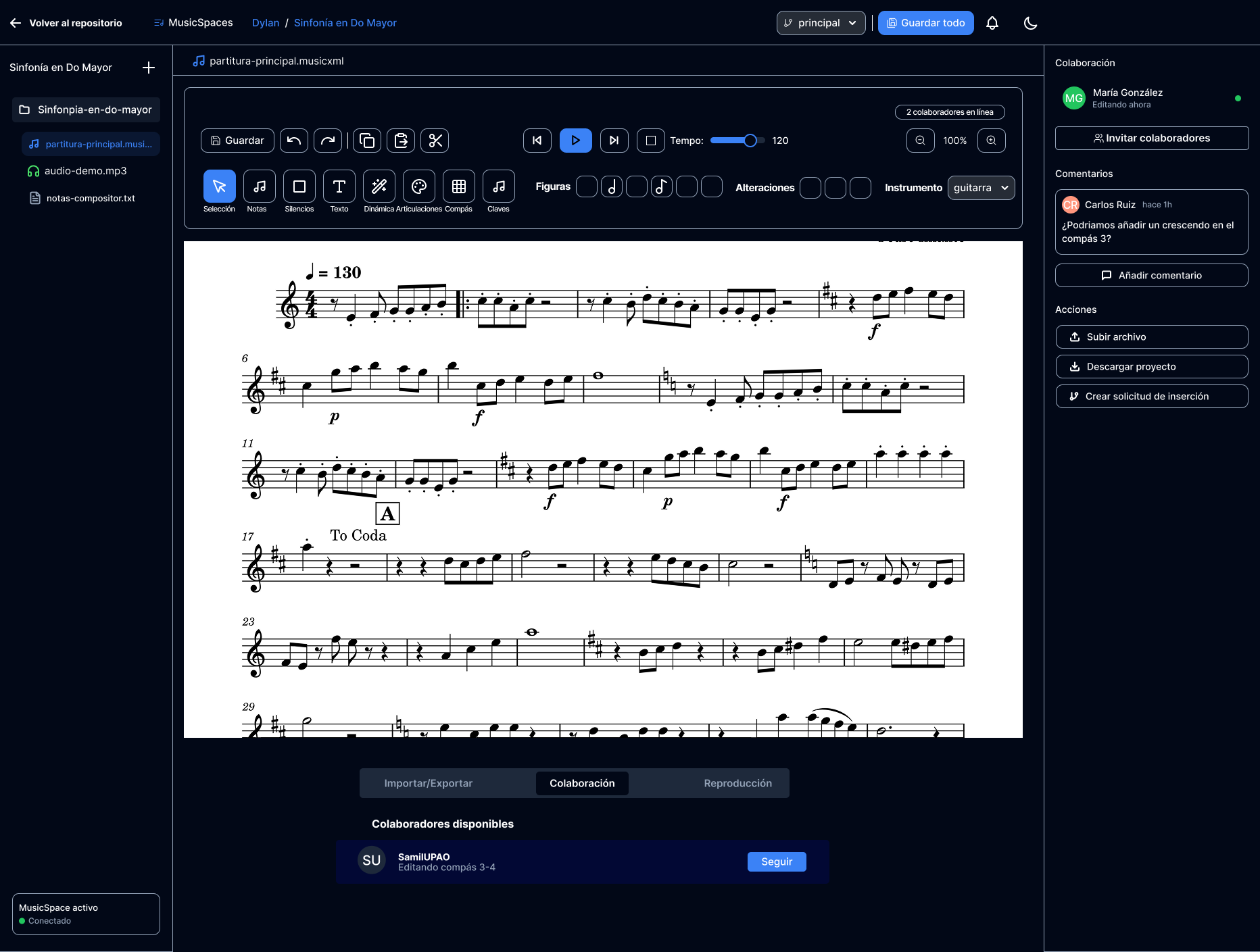1260x952 pixels.
Task: Undo the last edit
Action: [294, 141]
